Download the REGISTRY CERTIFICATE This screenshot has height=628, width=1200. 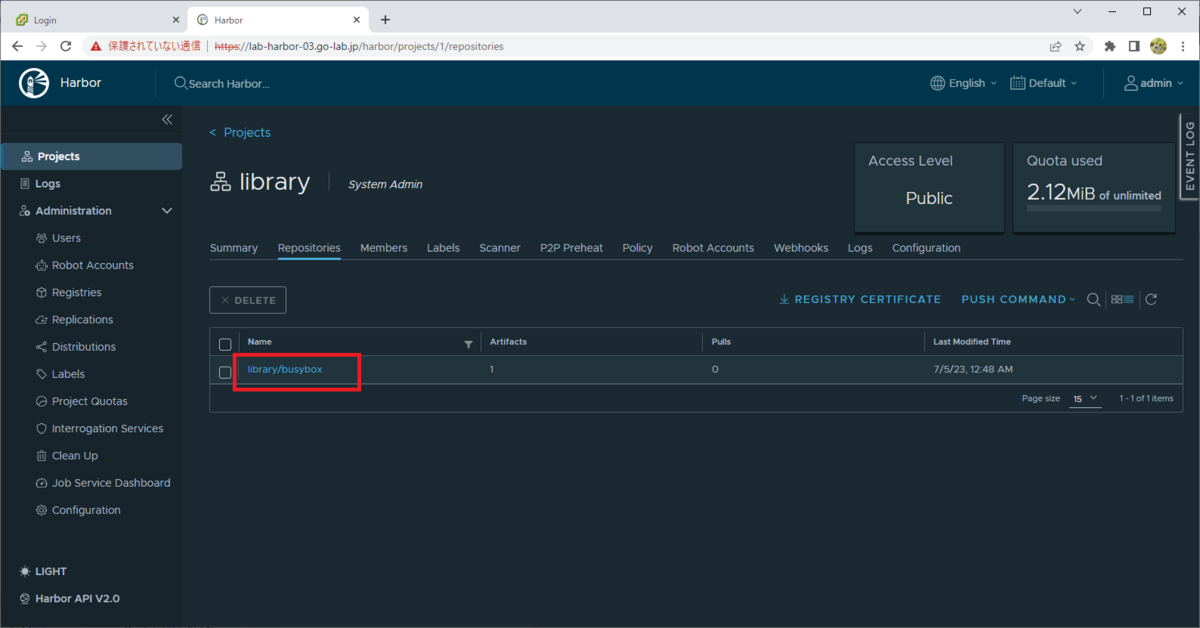tap(860, 299)
